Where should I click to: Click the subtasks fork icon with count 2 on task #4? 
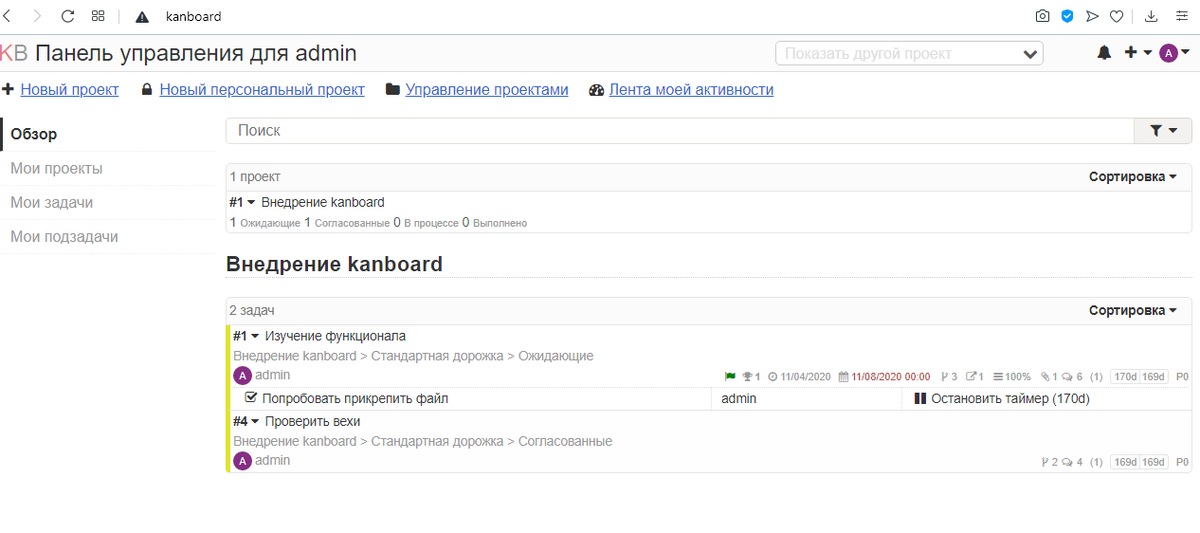[1046, 462]
